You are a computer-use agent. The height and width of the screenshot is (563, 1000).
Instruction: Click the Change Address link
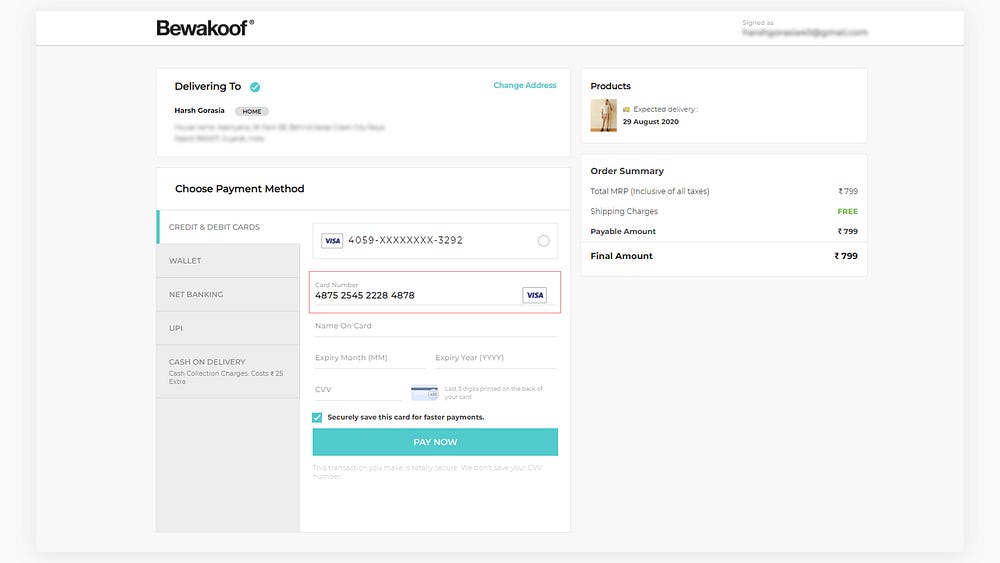(x=525, y=85)
